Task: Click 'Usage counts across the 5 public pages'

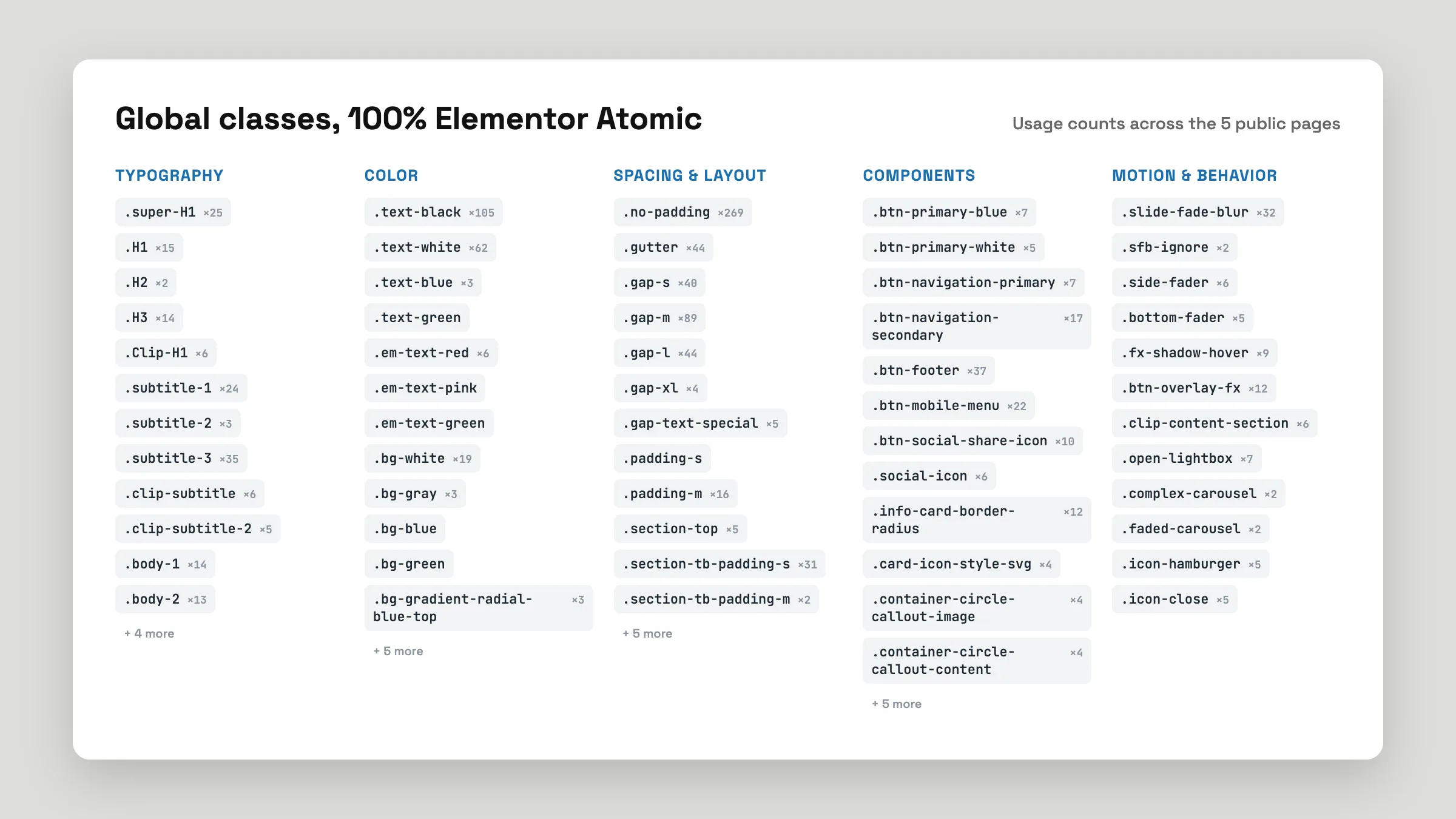Action: pos(1176,124)
